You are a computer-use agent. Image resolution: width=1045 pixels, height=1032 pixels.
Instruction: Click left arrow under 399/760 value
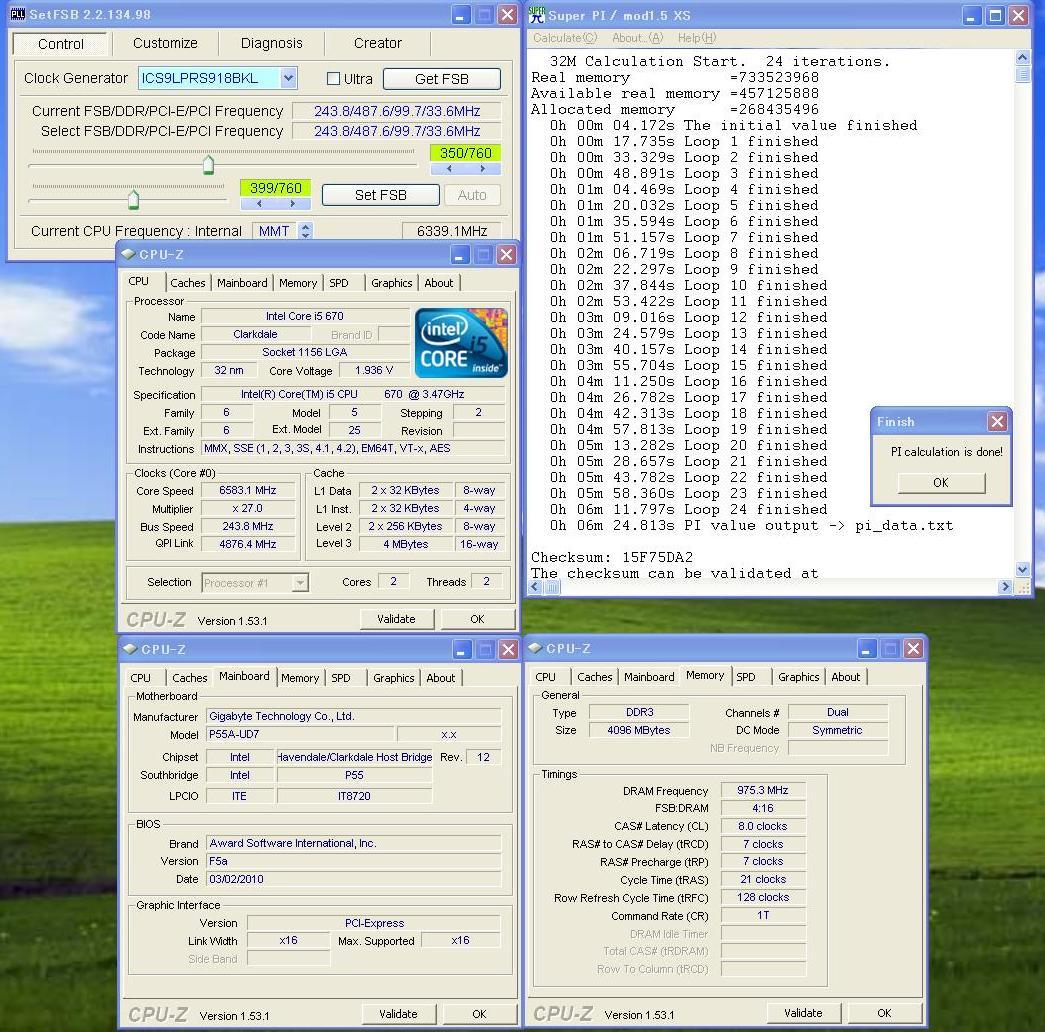click(x=259, y=204)
